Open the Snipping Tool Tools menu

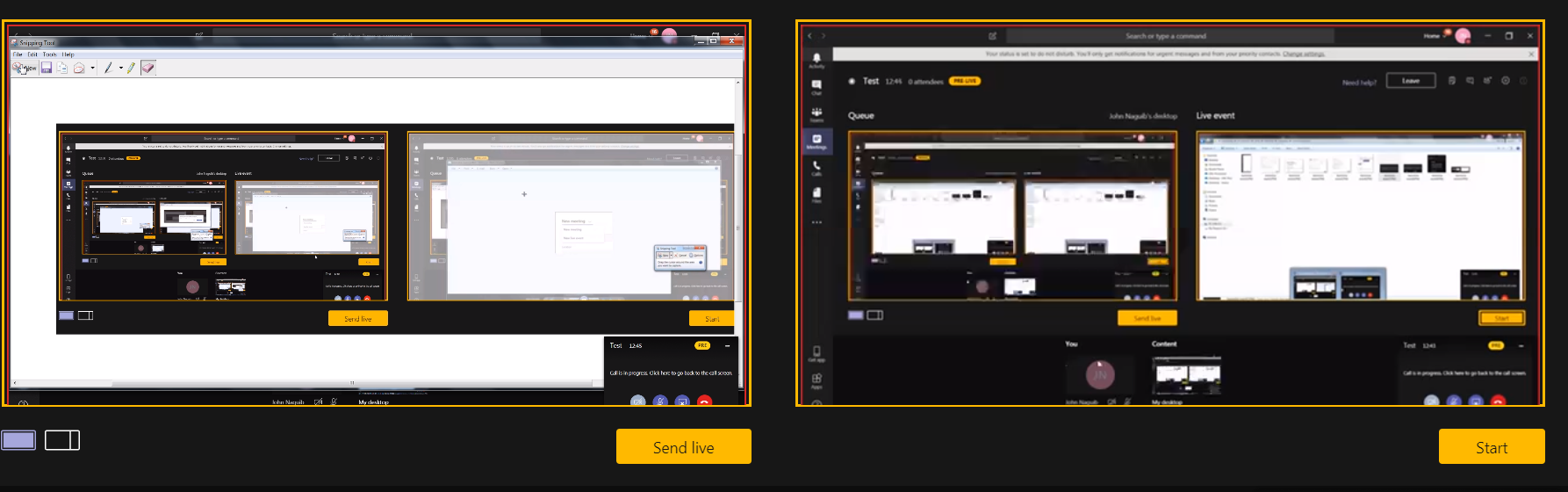(49, 54)
